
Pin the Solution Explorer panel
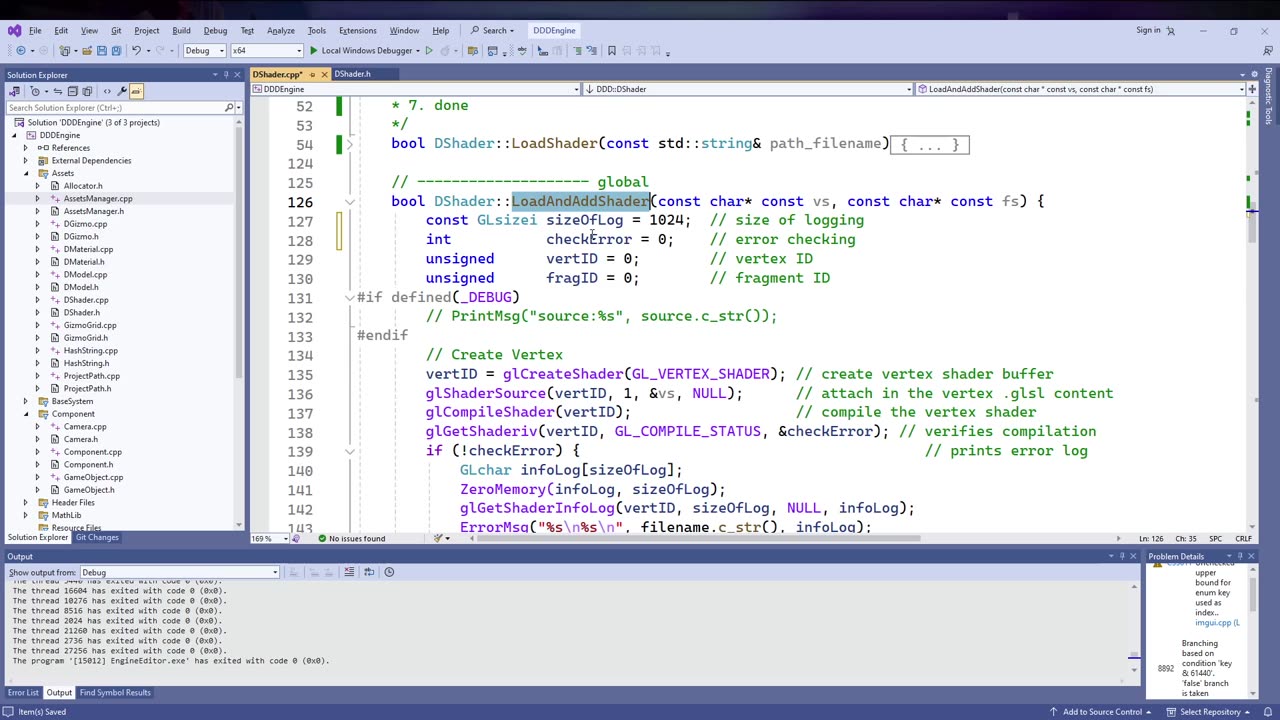tap(226, 75)
